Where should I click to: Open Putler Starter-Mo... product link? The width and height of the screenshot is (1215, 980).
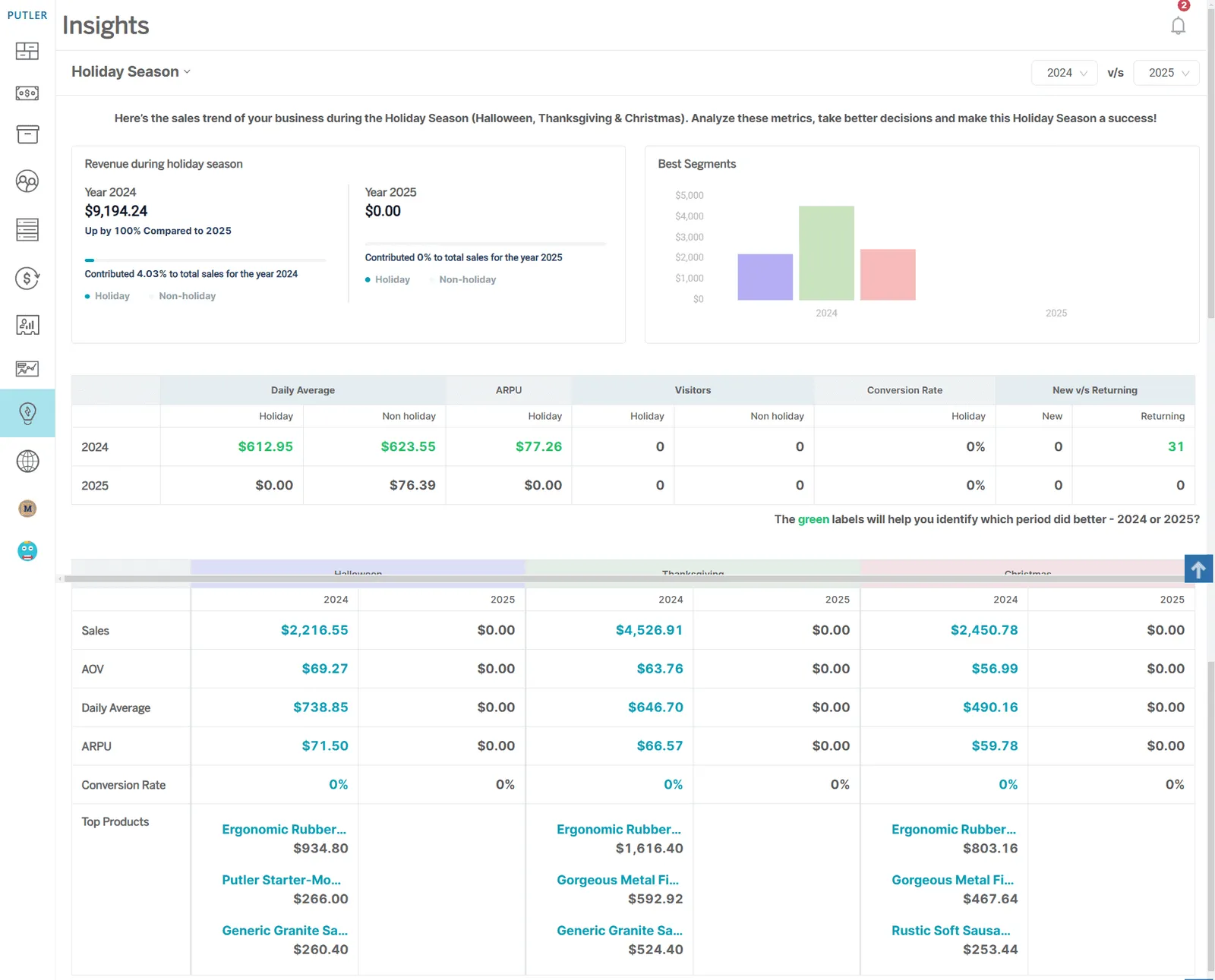pos(281,880)
